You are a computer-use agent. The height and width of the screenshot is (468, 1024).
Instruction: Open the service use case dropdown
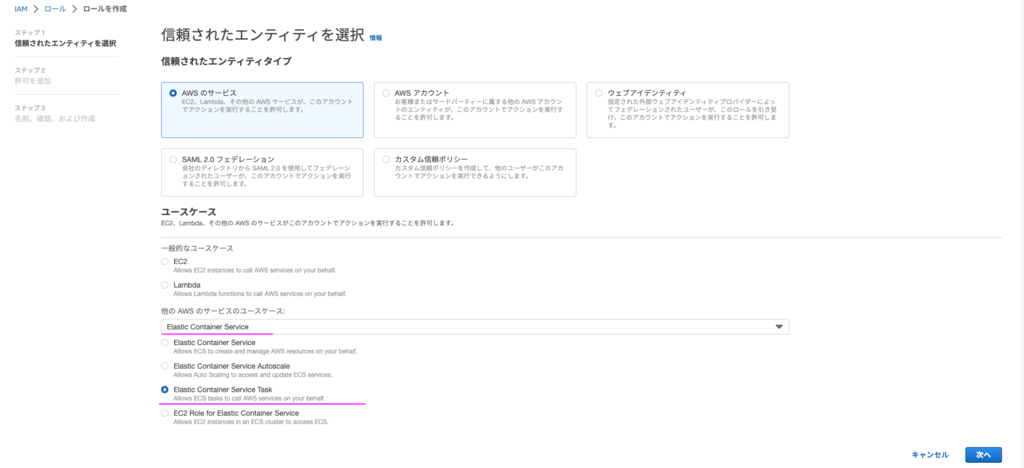click(x=475, y=326)
